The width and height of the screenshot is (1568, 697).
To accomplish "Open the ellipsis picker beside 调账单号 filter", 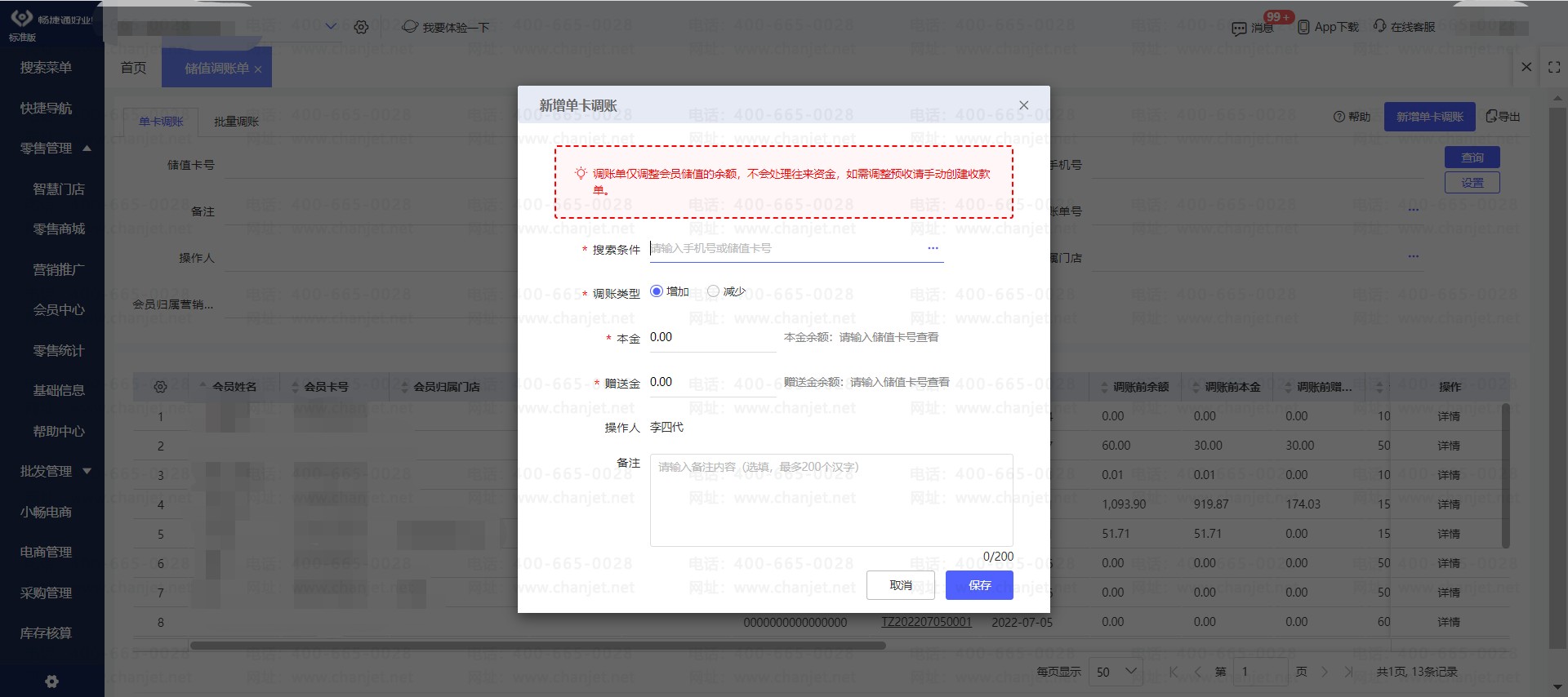I will coord(1414,211).
